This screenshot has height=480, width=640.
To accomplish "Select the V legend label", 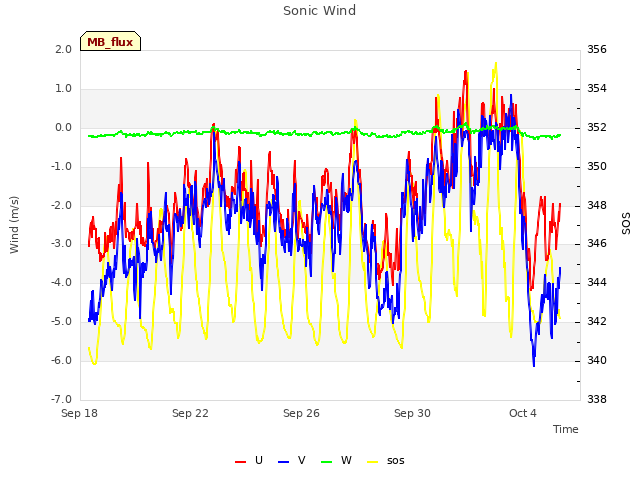I will click(302, 460).
